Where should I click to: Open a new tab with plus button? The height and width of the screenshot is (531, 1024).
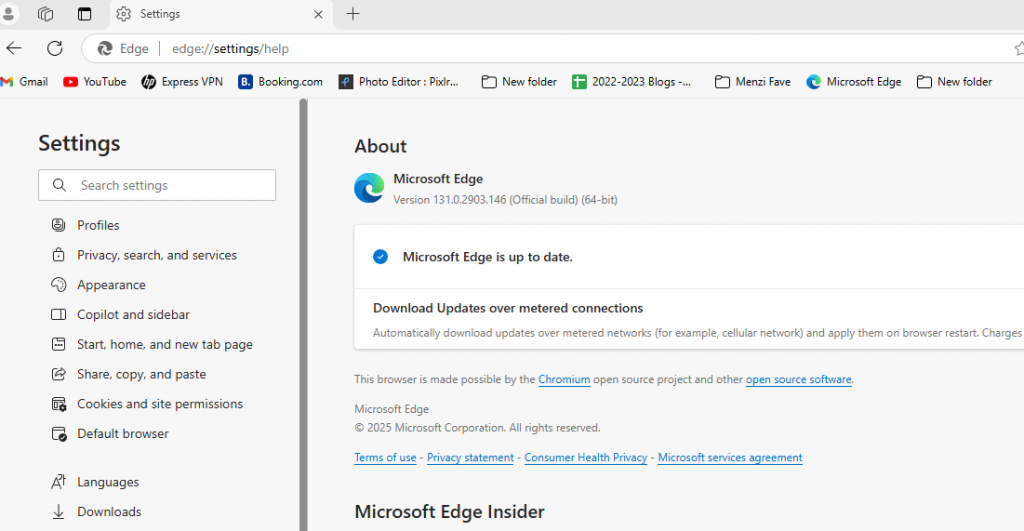pyautogui.click(x=353, y=14)
